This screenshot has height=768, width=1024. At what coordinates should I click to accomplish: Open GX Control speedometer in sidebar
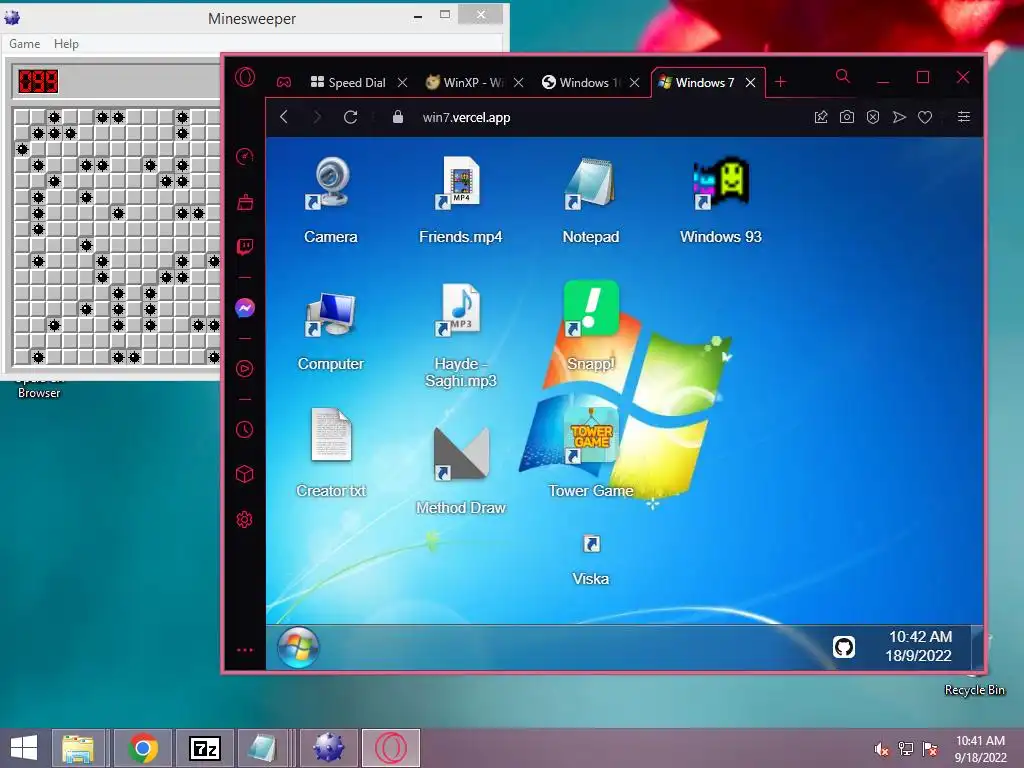(245, 156)
